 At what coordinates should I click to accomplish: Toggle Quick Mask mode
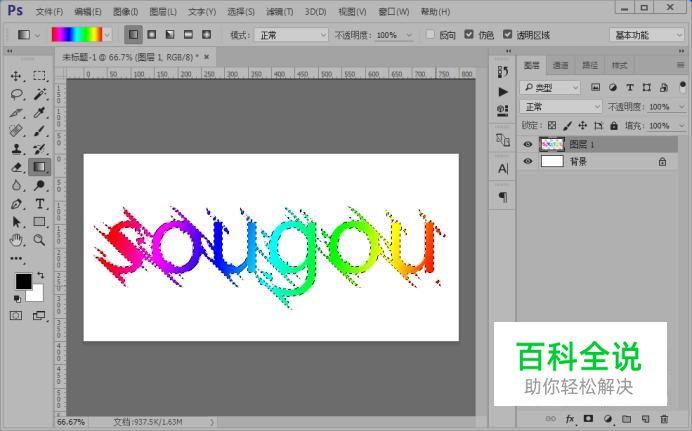16,315
